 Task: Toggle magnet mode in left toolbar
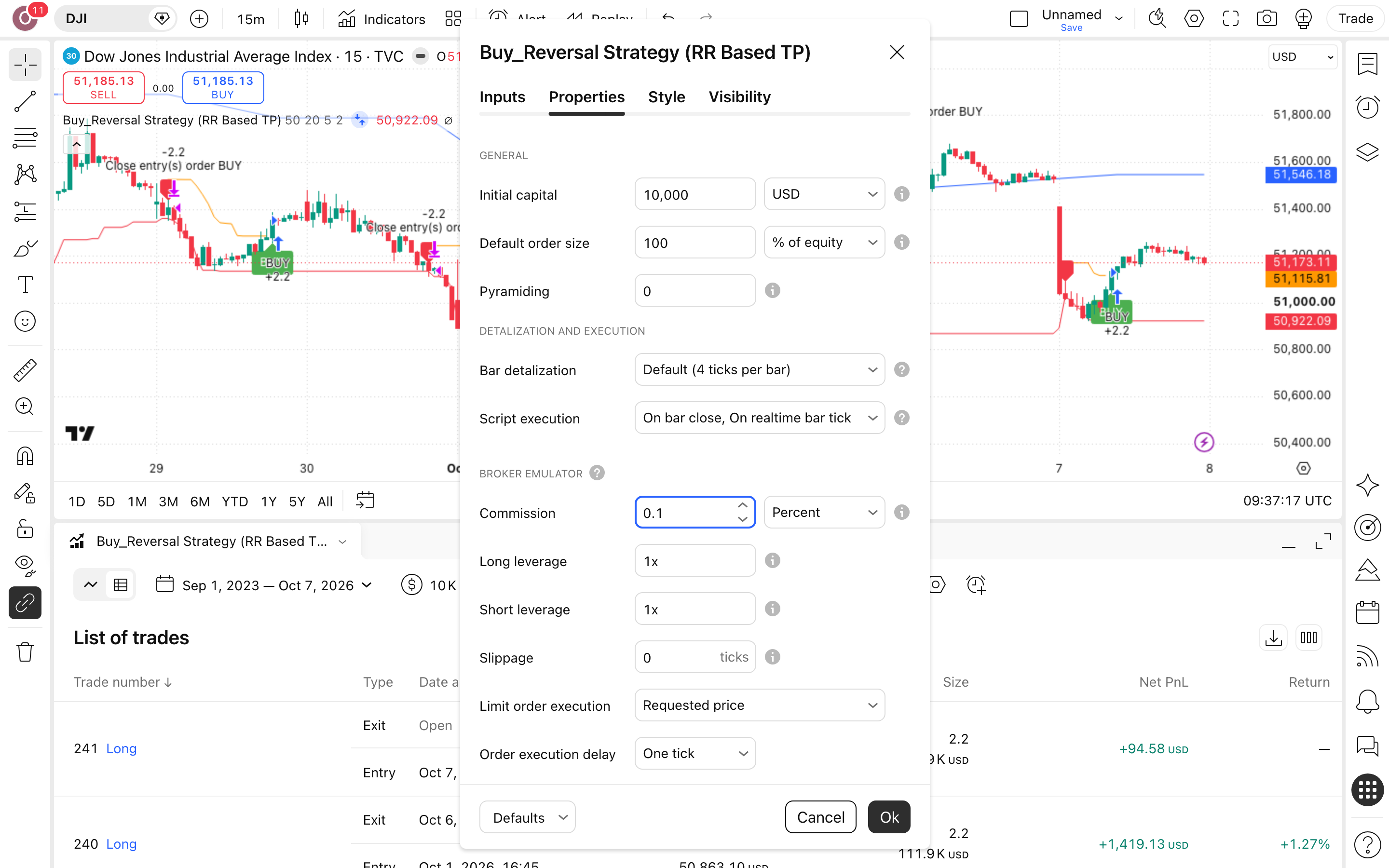(x=25, y=456)
